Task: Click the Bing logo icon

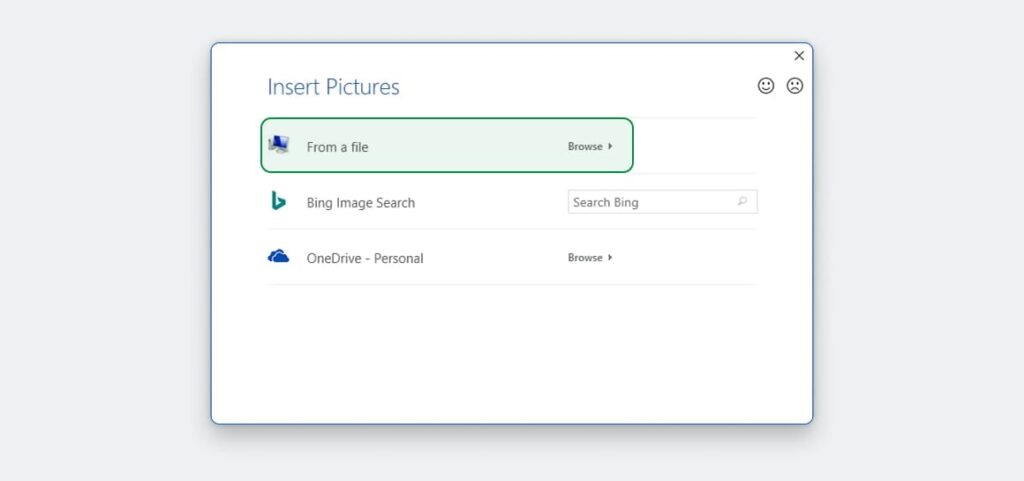Action: (279, 201)
